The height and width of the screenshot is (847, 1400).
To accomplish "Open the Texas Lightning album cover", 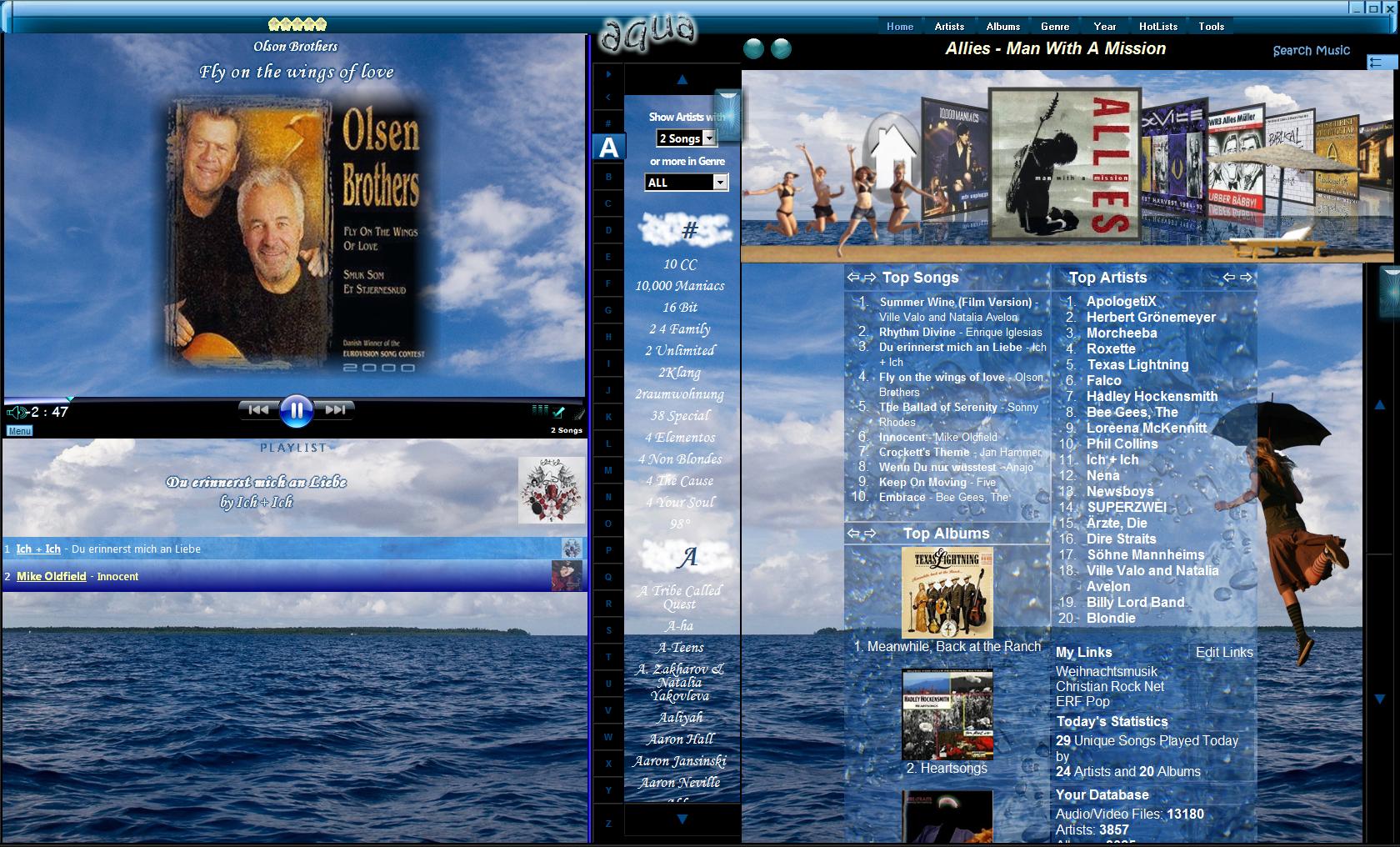I will pyautogui.click(x=947, y=593).
